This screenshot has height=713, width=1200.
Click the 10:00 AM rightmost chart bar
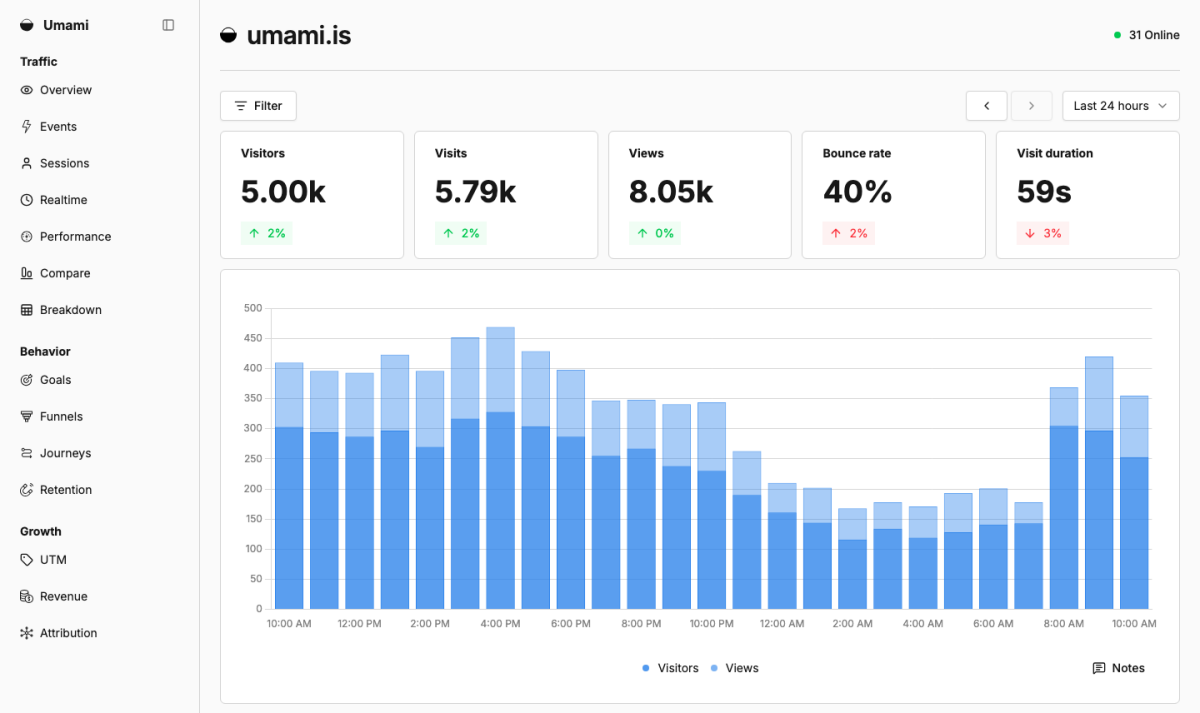(x=1134, y=503)
